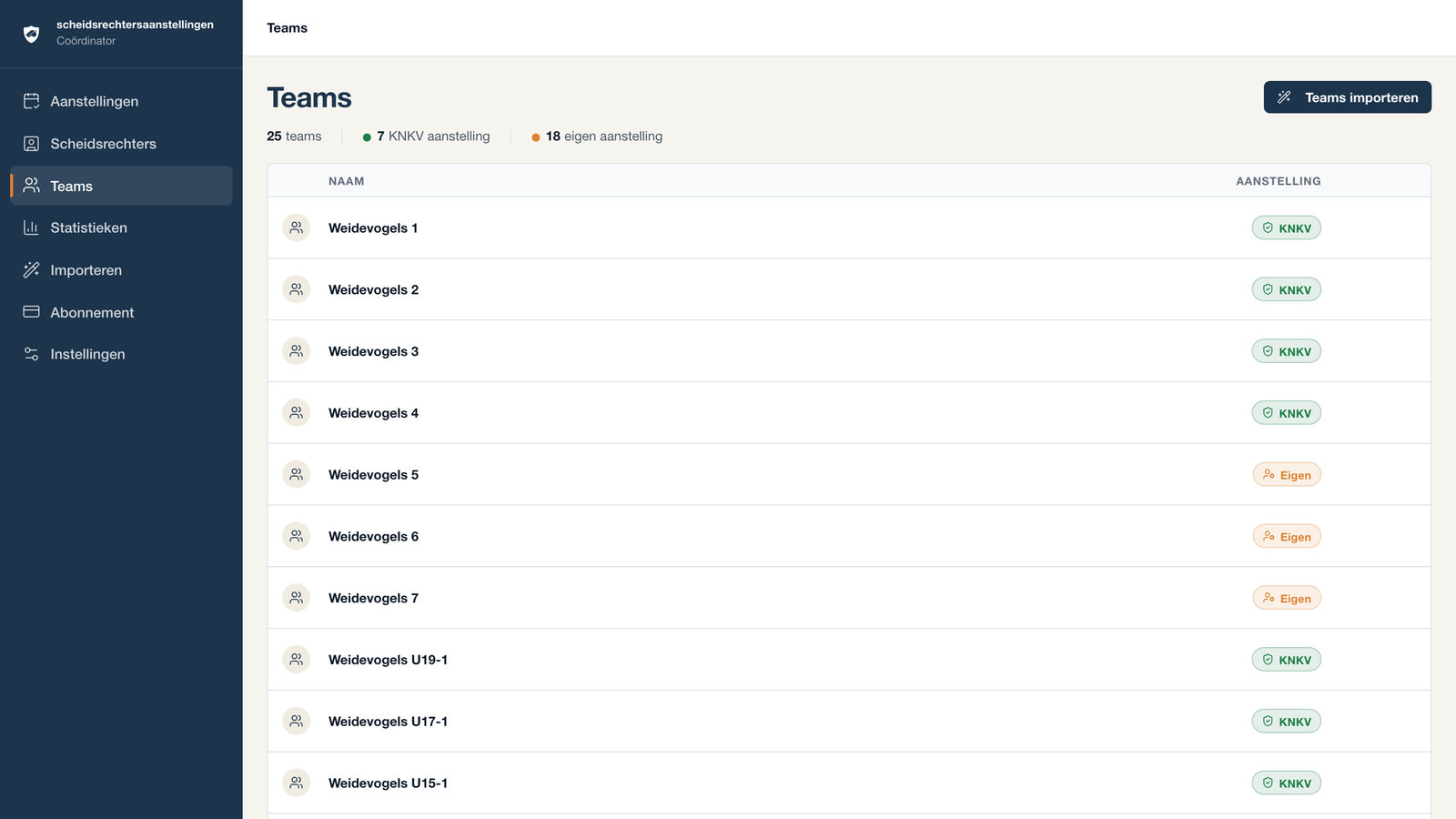Click the large Teams page heading
The width and height of the screenshot is (1456, 819).
pyautogui.click(x=309, y=97)
